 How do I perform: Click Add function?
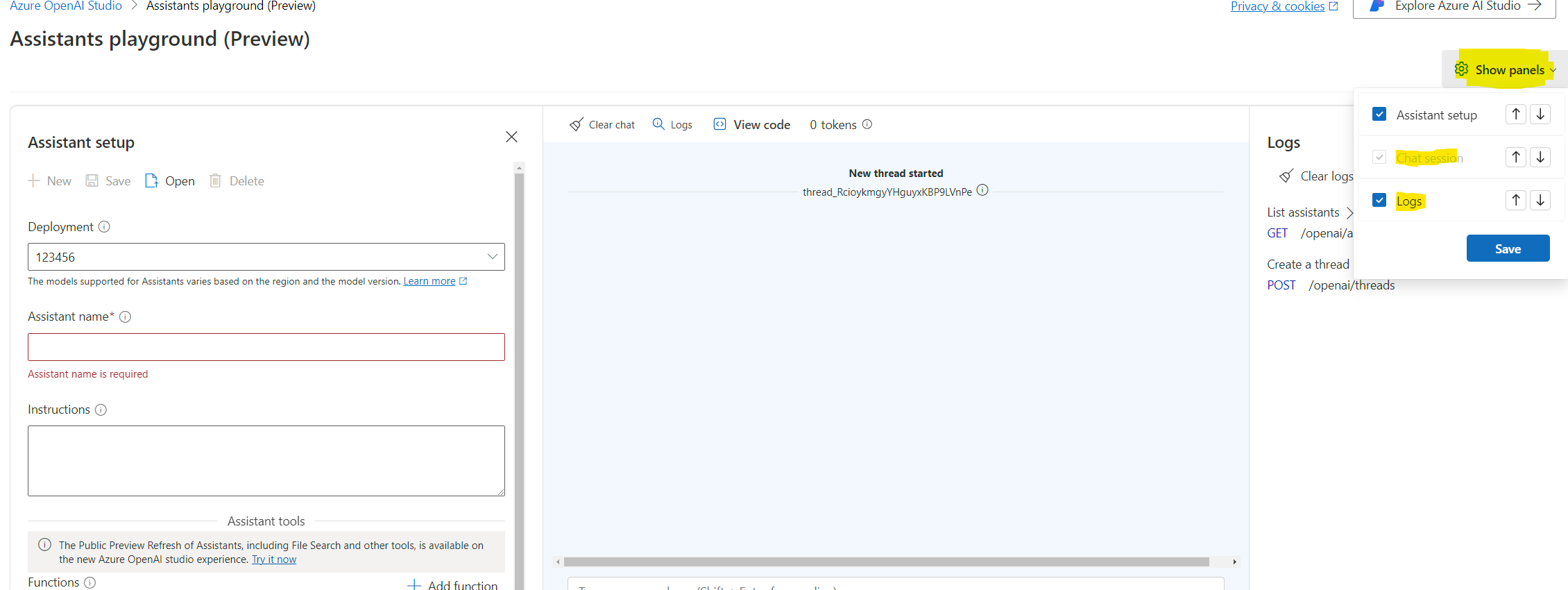coord(452,585)
